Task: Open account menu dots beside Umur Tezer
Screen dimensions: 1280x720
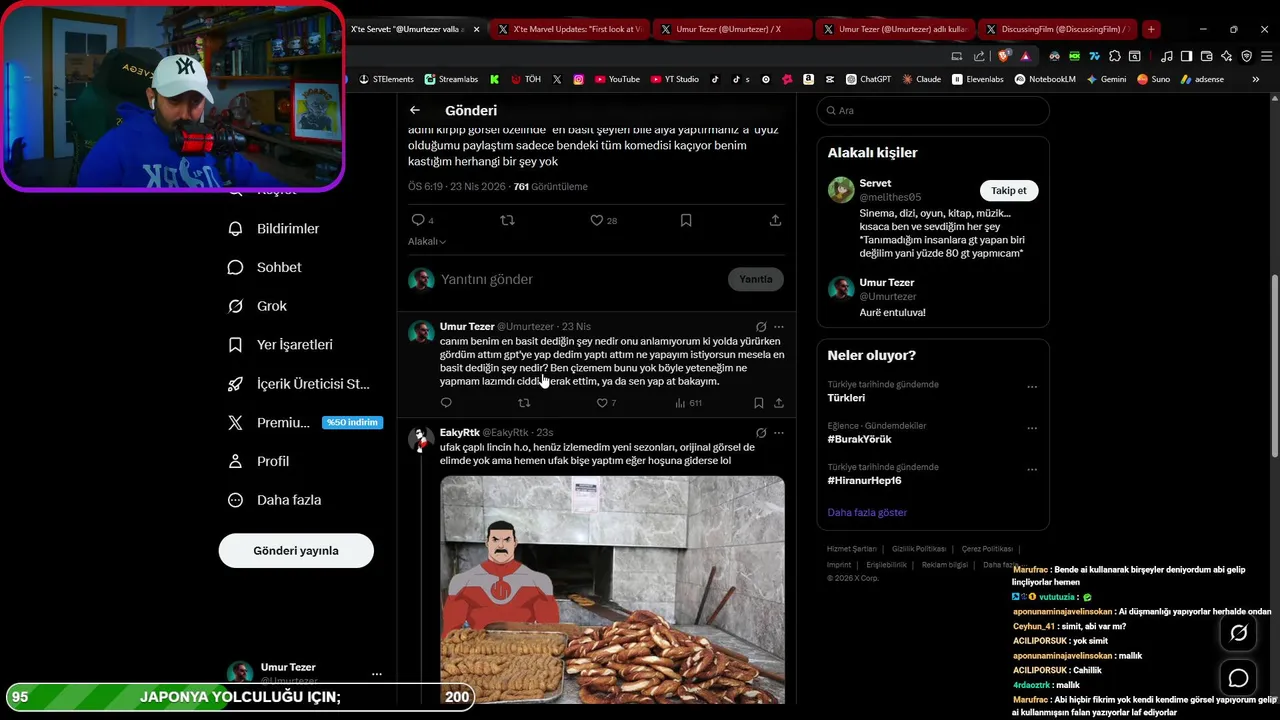Action: [377, 674]
